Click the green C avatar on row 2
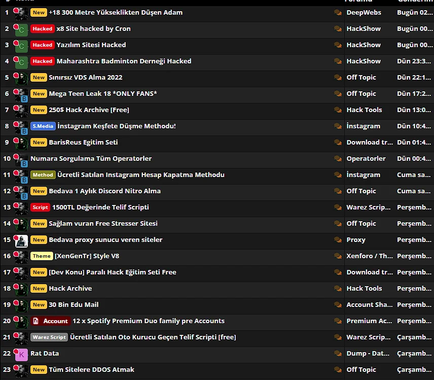Screen dimensions: 434x380 21,29
